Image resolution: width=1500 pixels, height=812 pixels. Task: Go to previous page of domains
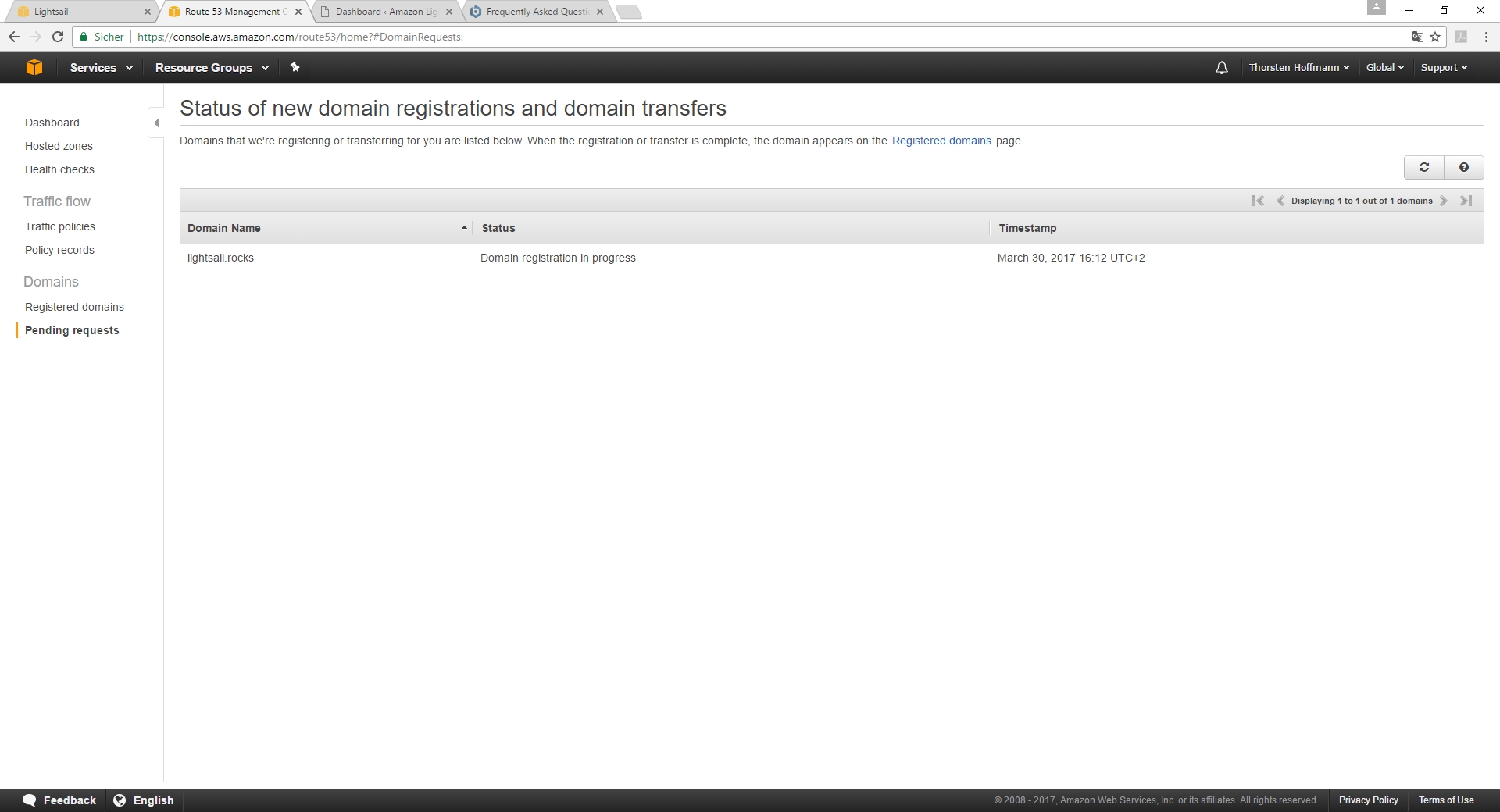coord(1280,201)
